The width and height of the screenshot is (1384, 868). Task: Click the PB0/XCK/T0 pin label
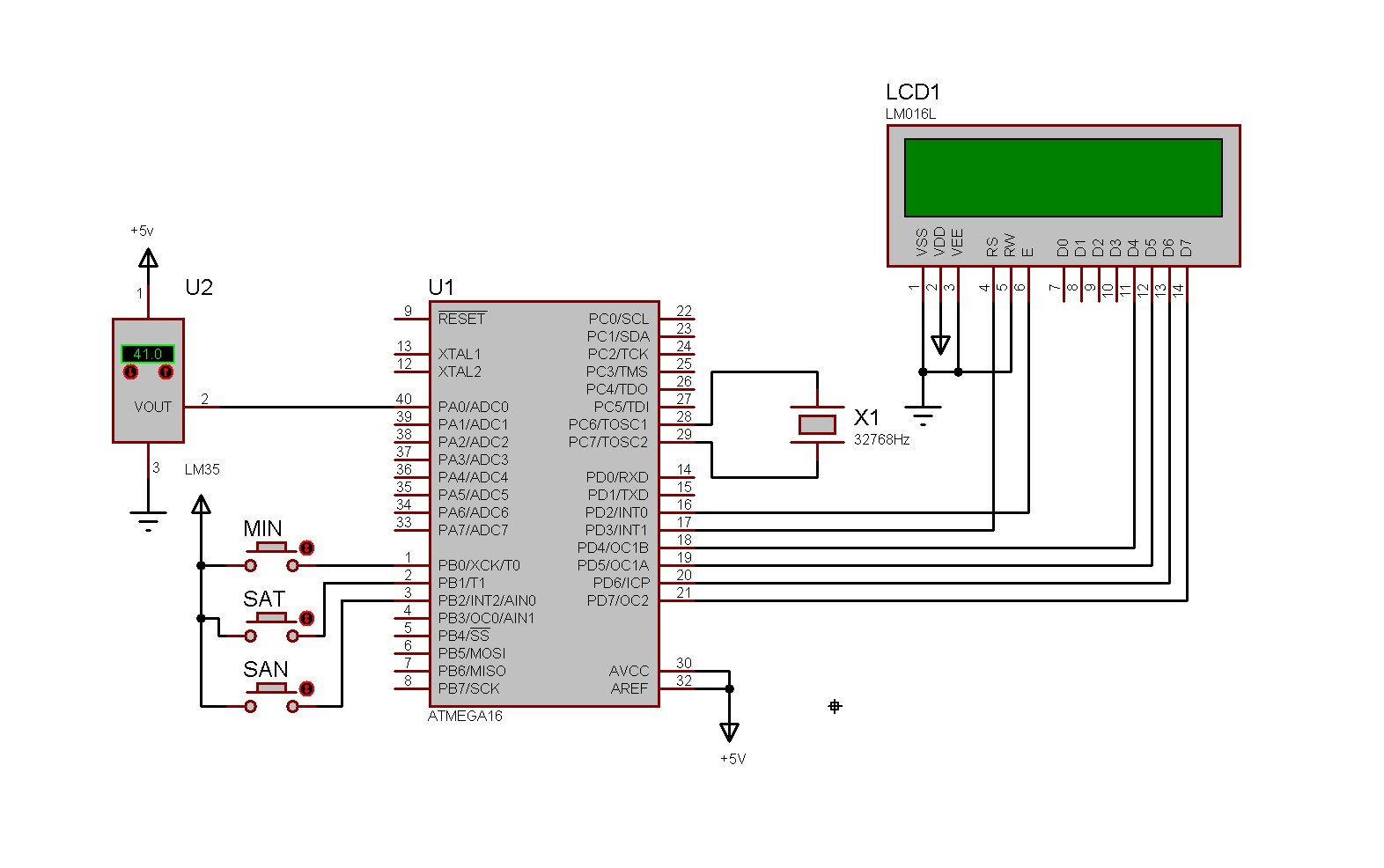point(479,565)
